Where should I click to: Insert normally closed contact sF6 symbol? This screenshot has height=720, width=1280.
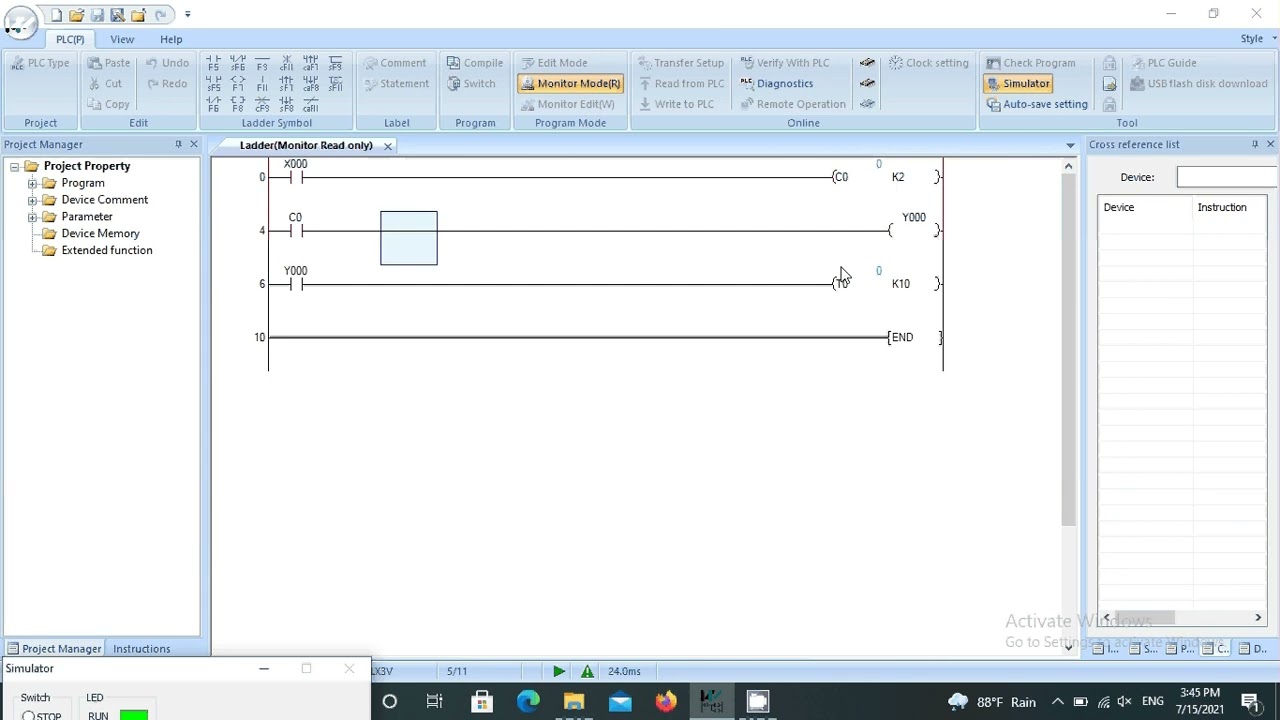pos(237,63)
